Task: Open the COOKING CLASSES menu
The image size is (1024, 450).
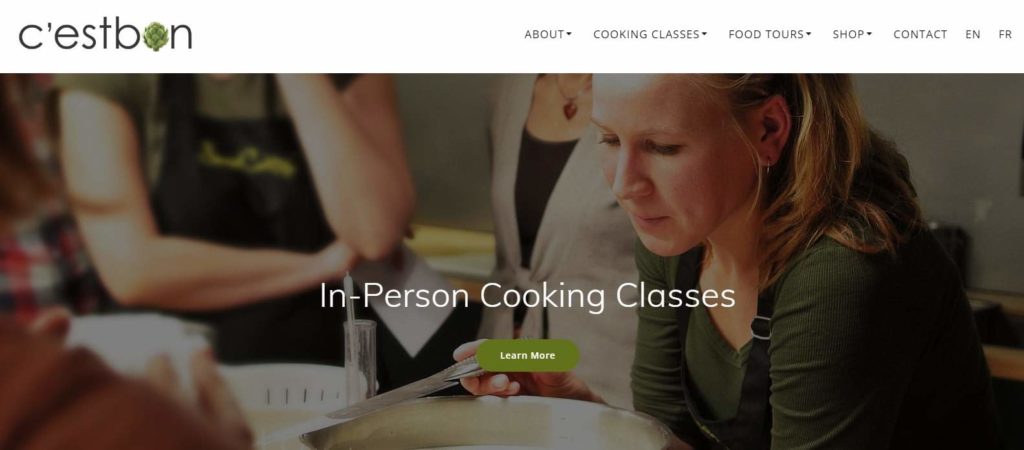Action: [650, 34]
